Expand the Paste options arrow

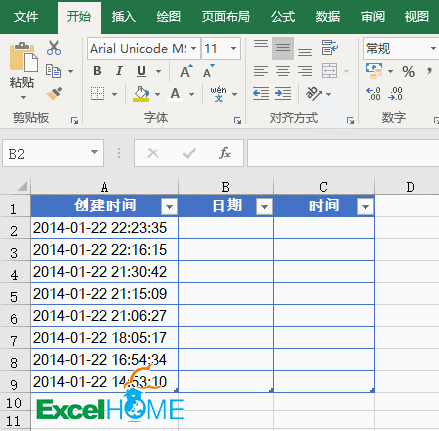point(23,98)
